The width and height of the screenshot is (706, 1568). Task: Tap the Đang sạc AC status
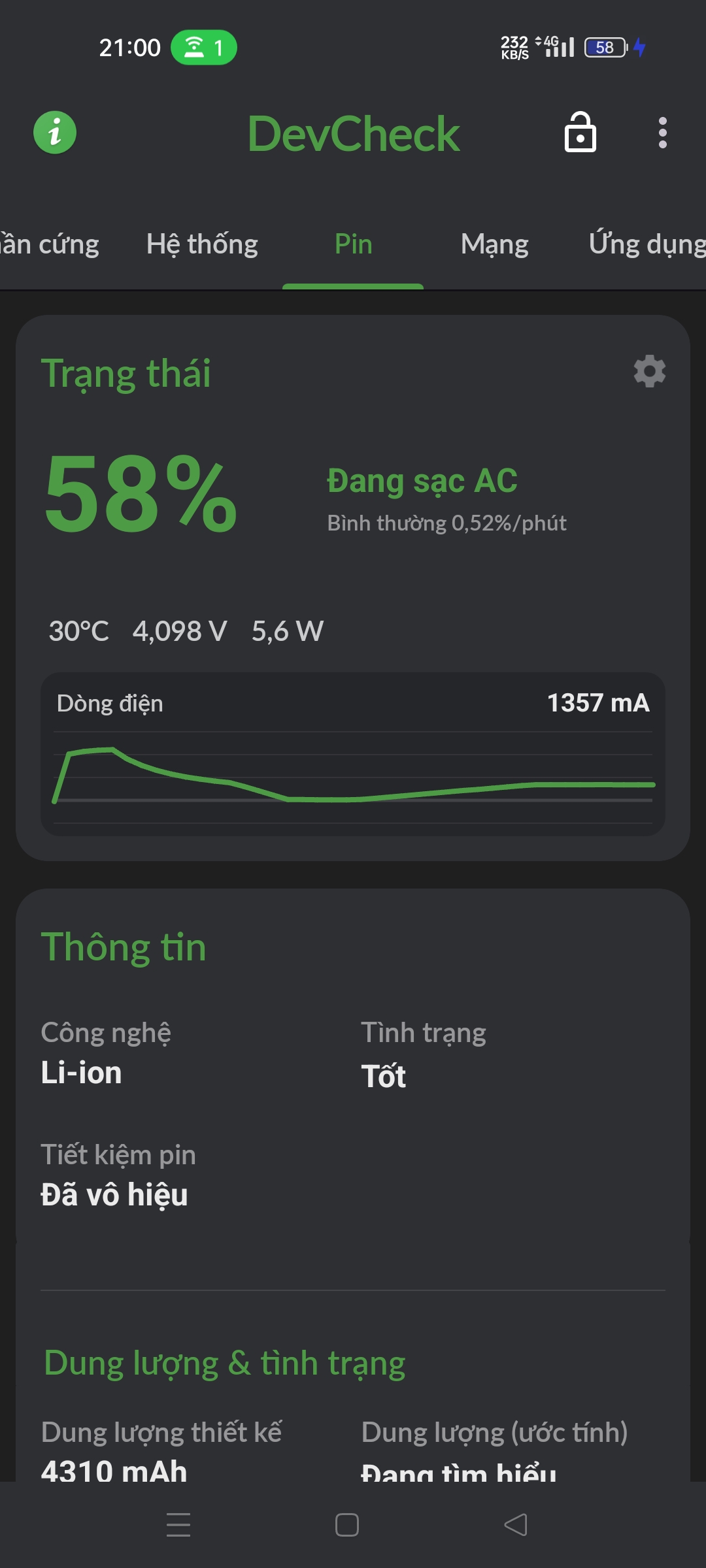point(422,482)
